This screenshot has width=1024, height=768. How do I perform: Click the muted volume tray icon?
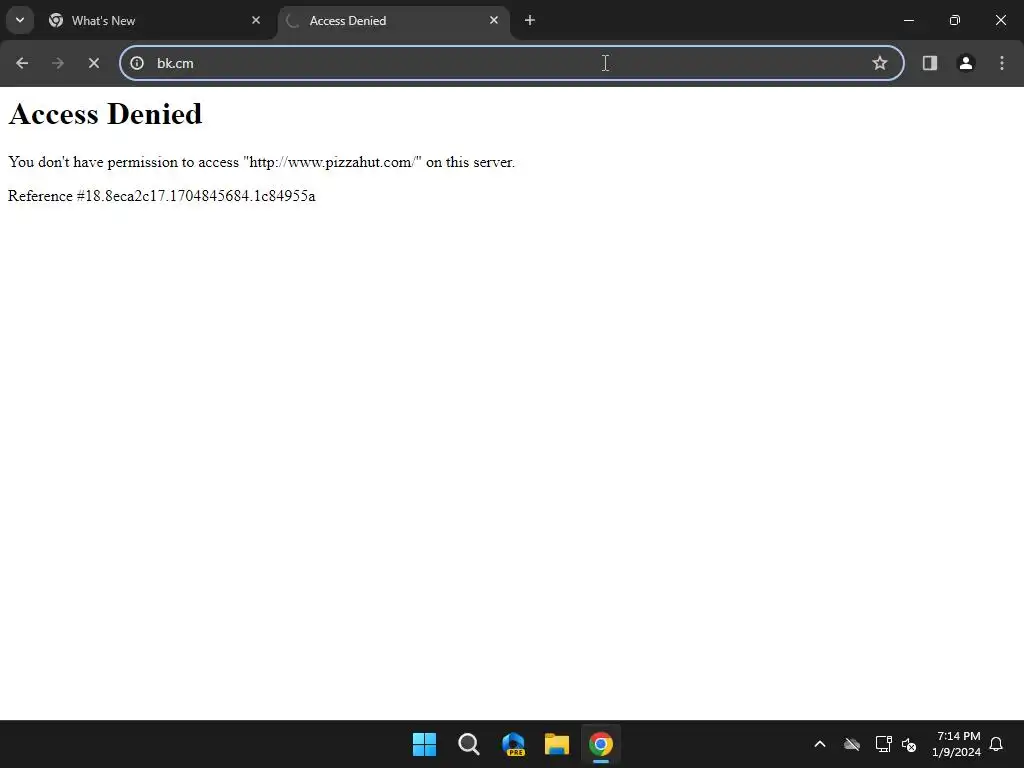point(909,744)
